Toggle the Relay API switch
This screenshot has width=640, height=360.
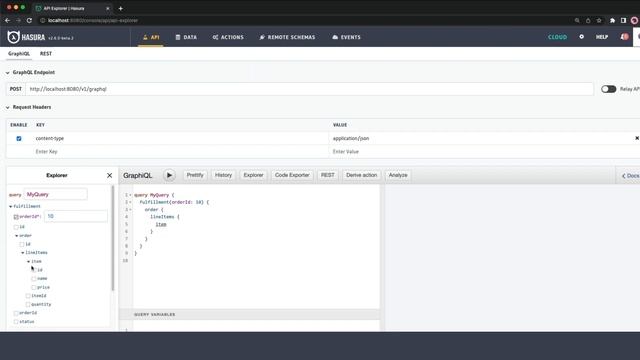click(x=608, y=89)
